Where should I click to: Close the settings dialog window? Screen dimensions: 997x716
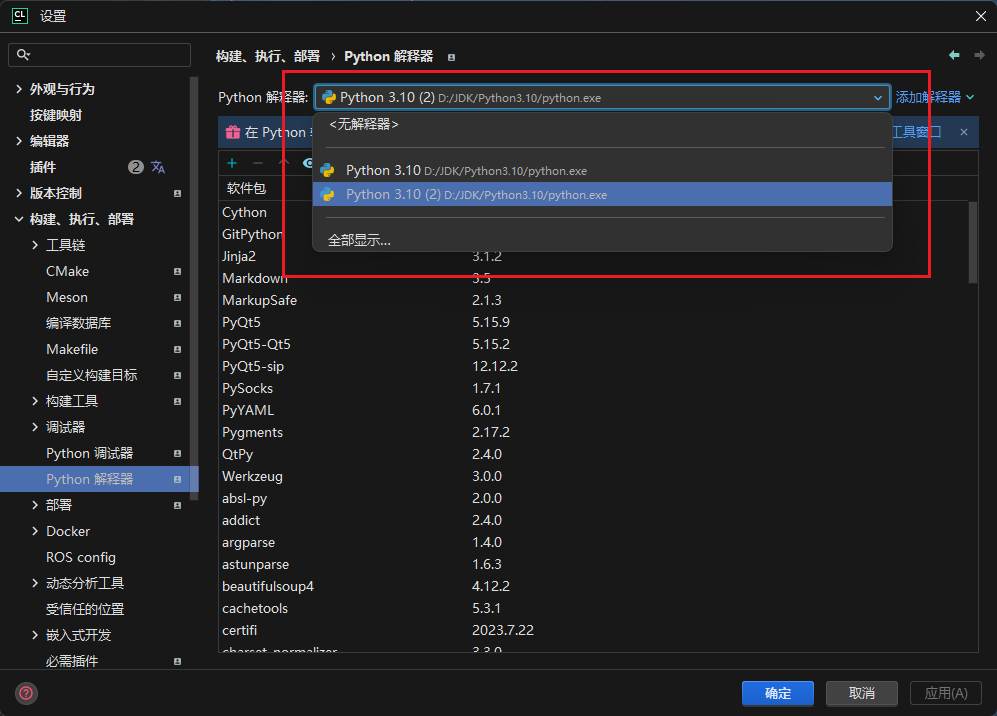[980, 16]
